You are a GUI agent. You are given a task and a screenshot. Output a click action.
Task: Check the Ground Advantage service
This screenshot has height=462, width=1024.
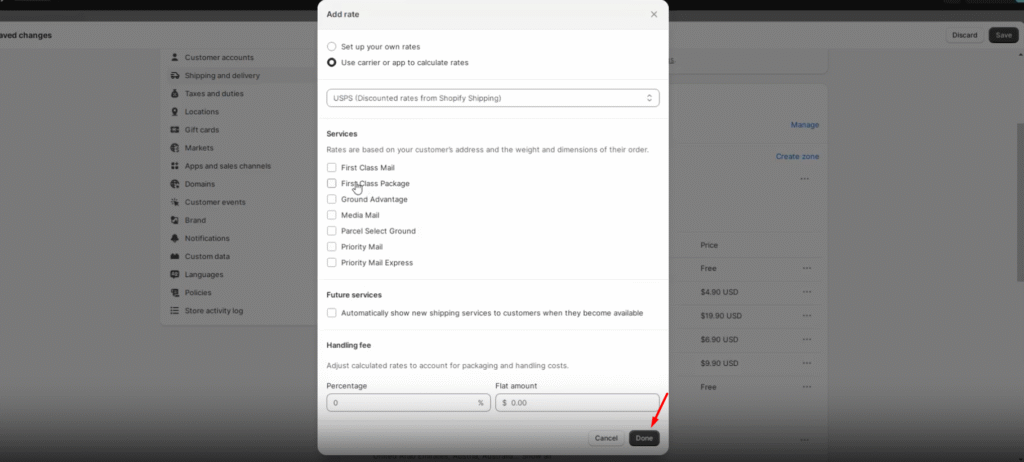pos(332,199)
